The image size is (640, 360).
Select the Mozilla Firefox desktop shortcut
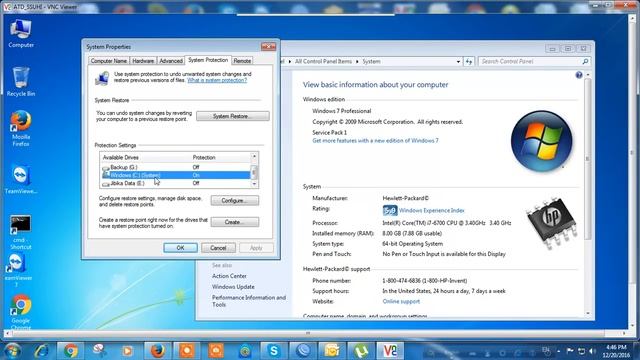[21, 129]
